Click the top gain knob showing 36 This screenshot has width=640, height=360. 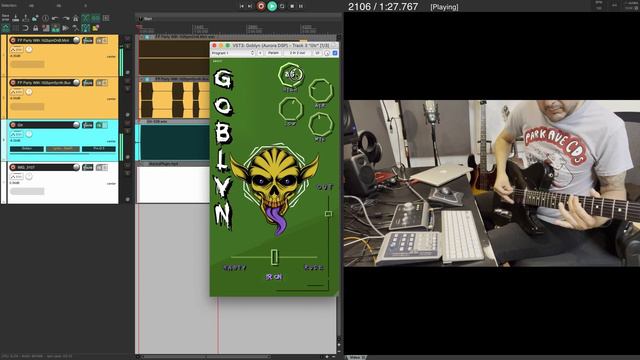point(291,75)
